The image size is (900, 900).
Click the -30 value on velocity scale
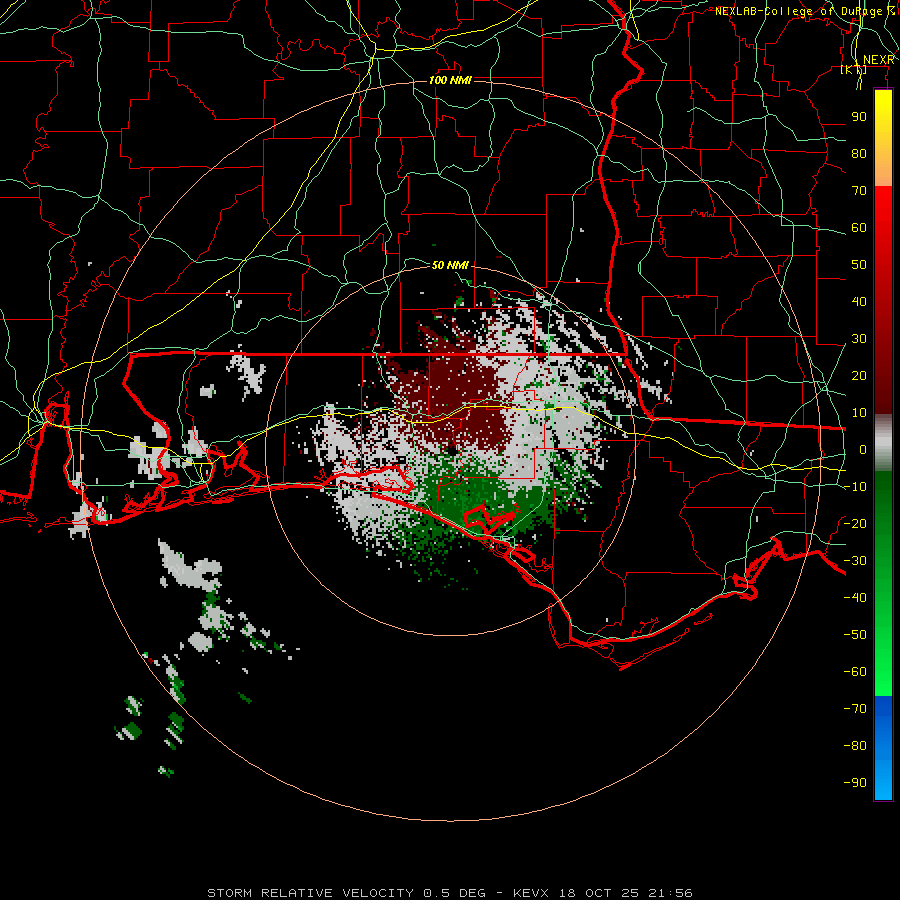tap(855, 561)
